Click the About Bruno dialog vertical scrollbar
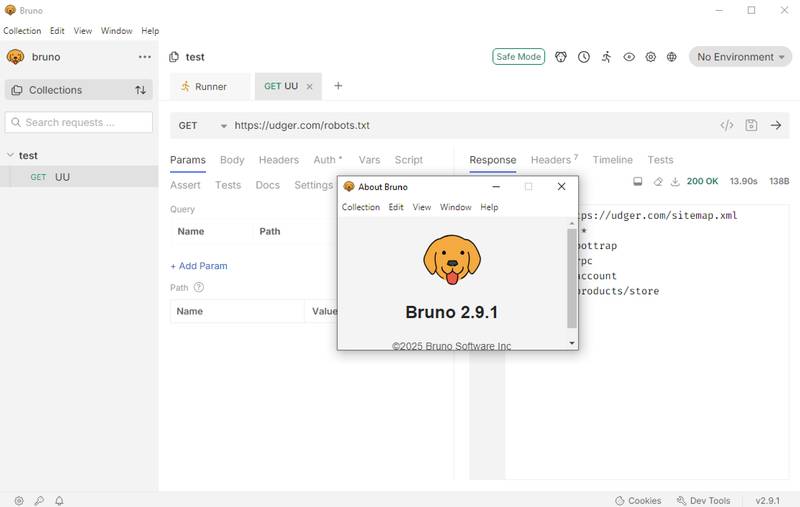Viewport: 800px width, 507px height. pyautogui.click(x=572, y=278)
